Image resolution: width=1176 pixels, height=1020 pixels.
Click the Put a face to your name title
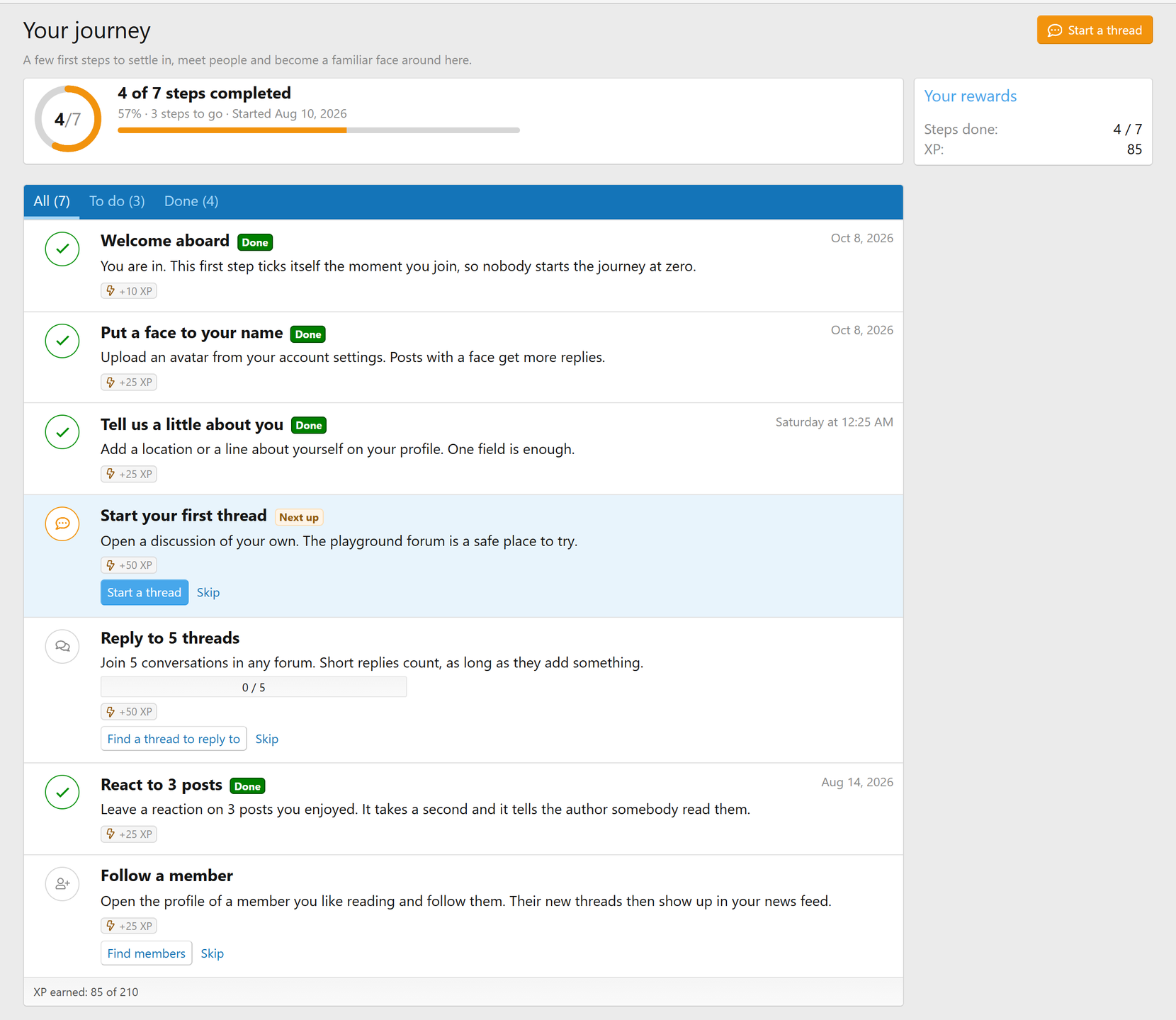pos(192,333)
